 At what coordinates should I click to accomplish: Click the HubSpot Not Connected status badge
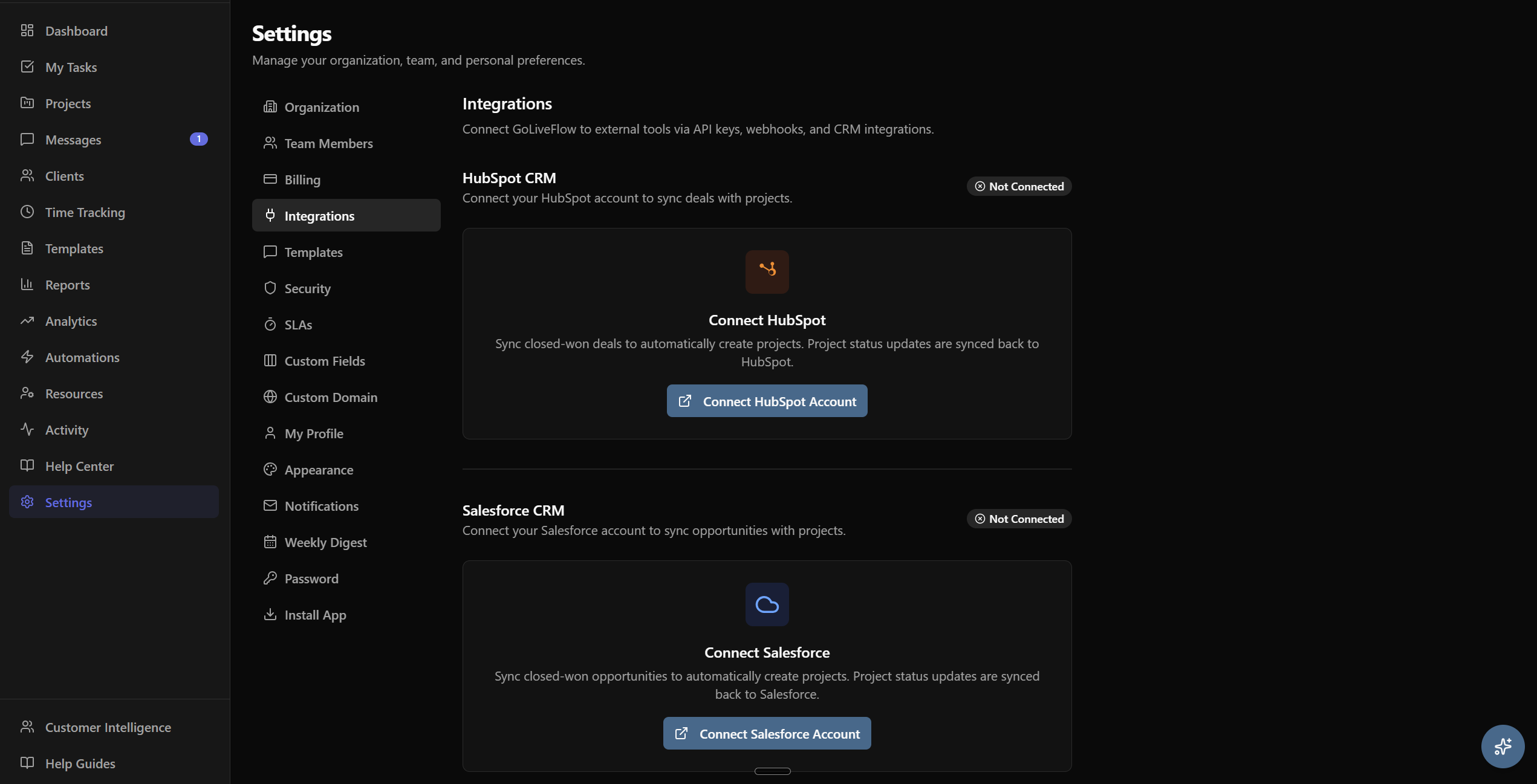[x=1019, y=186]
